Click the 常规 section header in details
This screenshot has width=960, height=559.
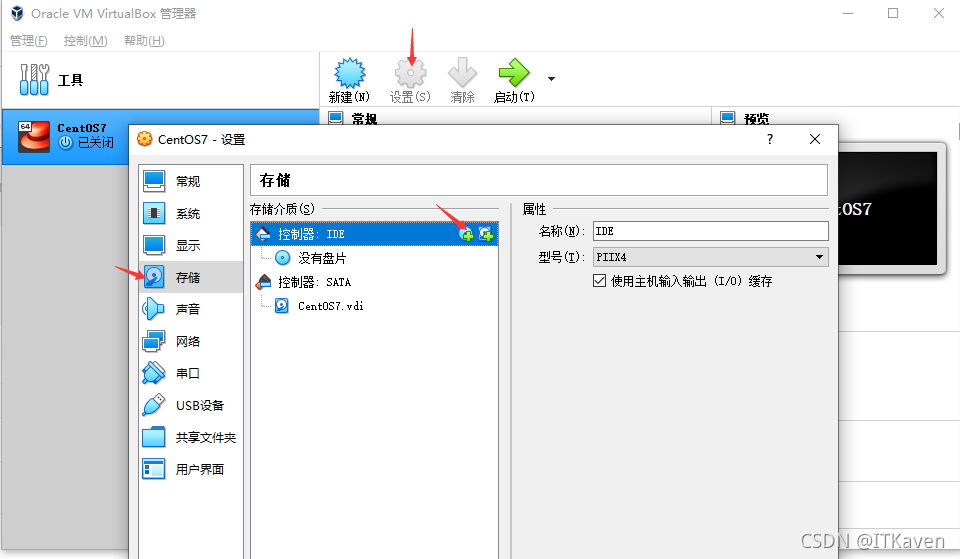point(364,118)
